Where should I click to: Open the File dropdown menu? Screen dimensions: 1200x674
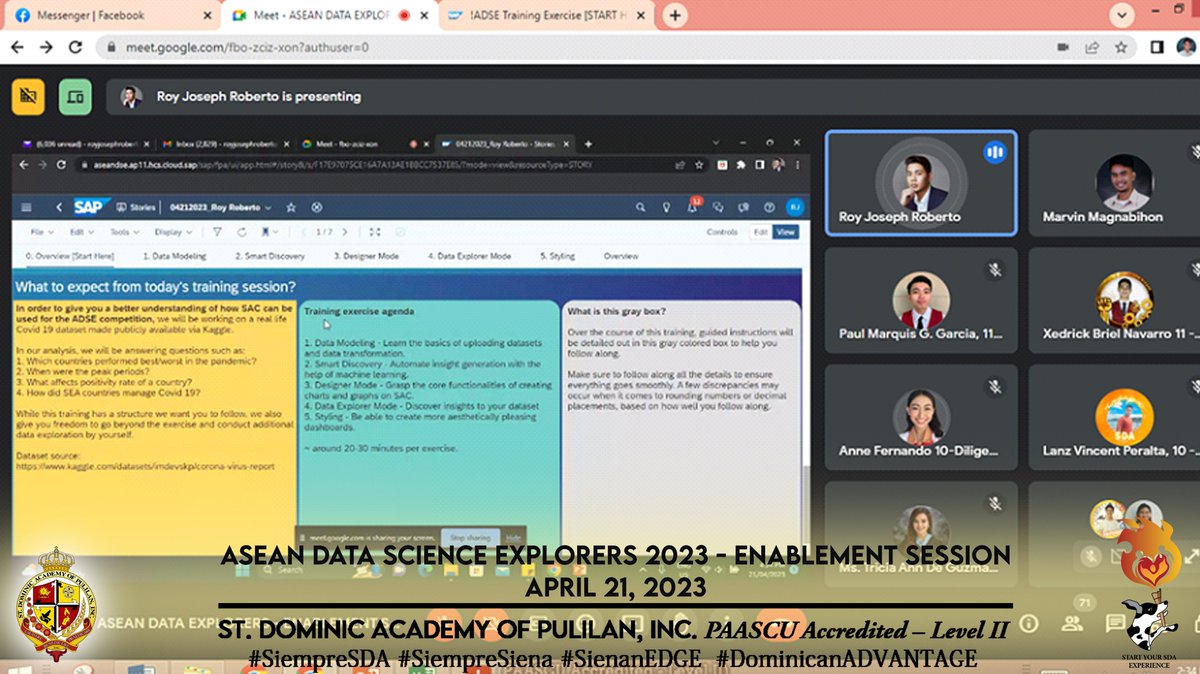tap(42, 232)
